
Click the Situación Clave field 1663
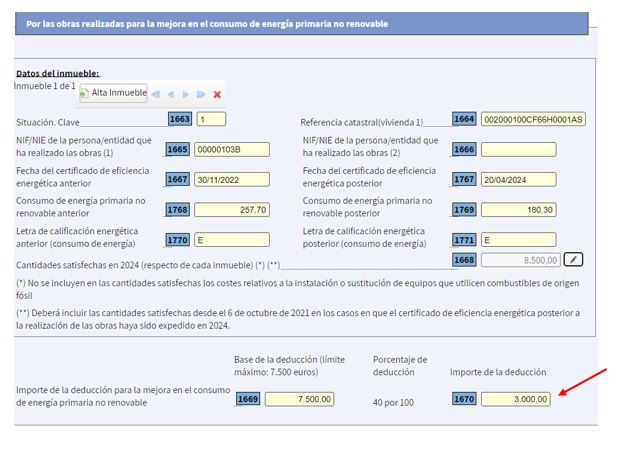tap(211, 119)
